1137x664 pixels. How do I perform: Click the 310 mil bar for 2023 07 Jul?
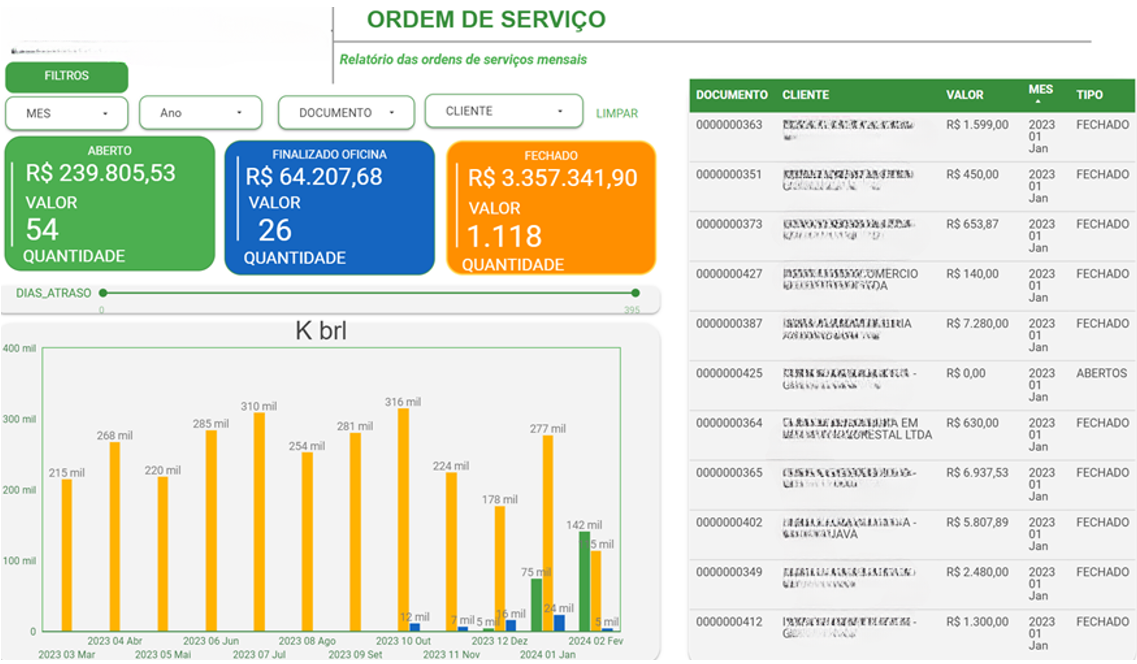pos(259,522)
